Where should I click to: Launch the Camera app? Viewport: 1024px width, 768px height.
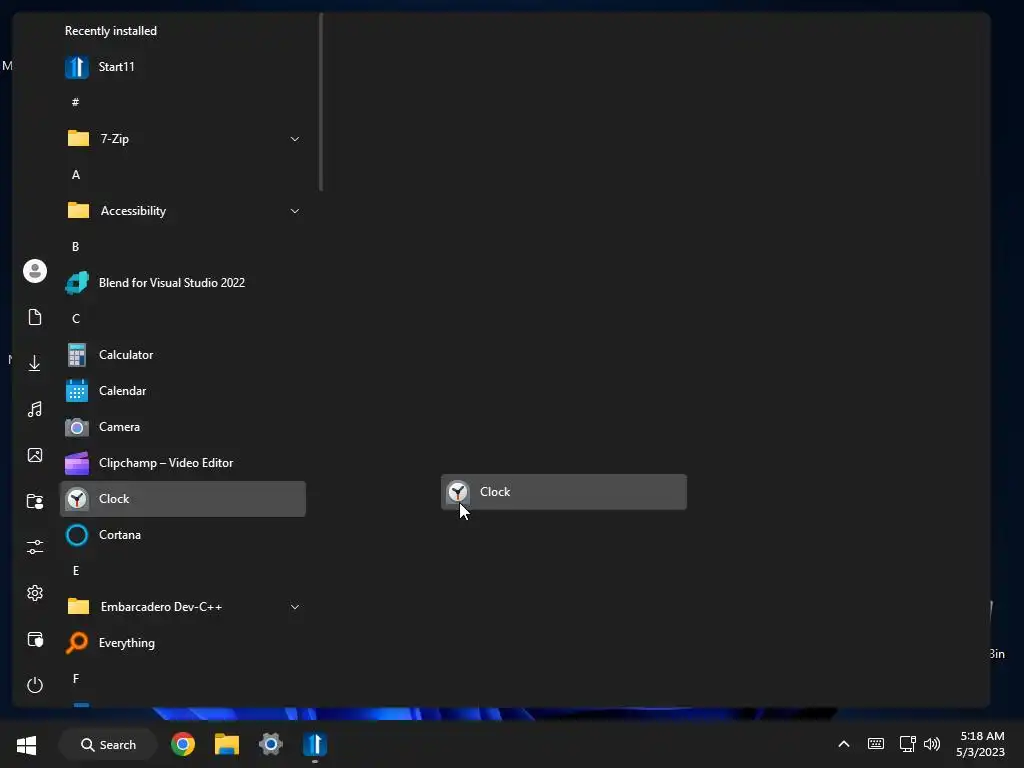[183, 426]
